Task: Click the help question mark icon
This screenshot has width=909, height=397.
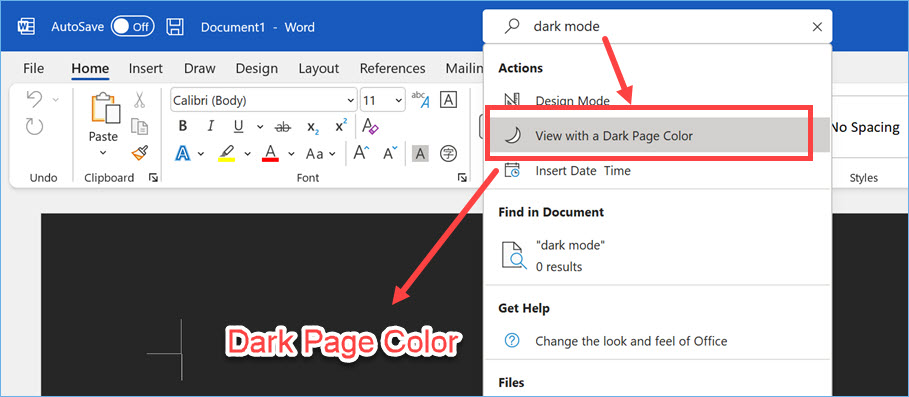Action: pyautogui.click(x=512, y=341)
